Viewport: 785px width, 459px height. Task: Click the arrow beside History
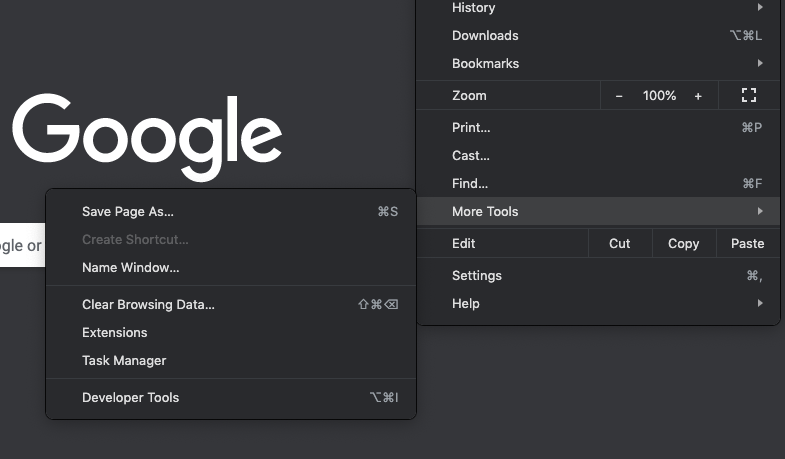point(760,7)
